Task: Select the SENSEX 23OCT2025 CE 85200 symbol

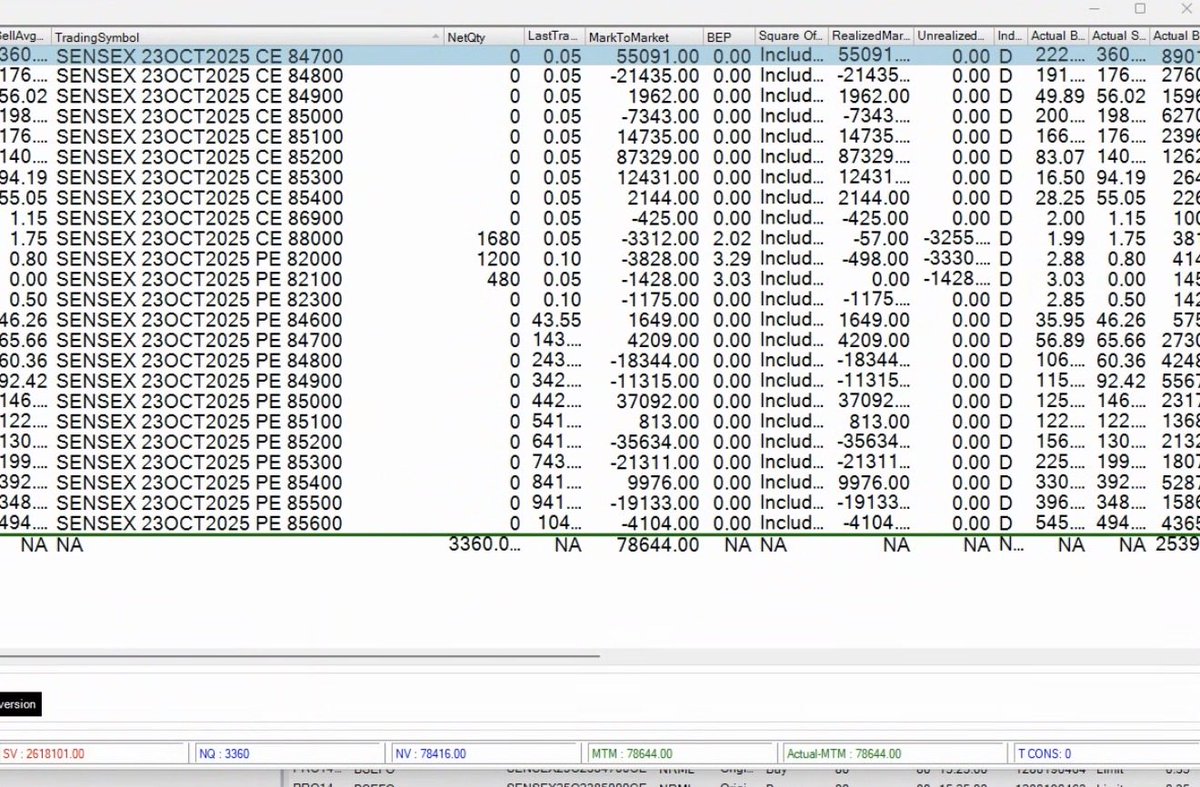Action: pyautogui.click(x=199, y=157)
